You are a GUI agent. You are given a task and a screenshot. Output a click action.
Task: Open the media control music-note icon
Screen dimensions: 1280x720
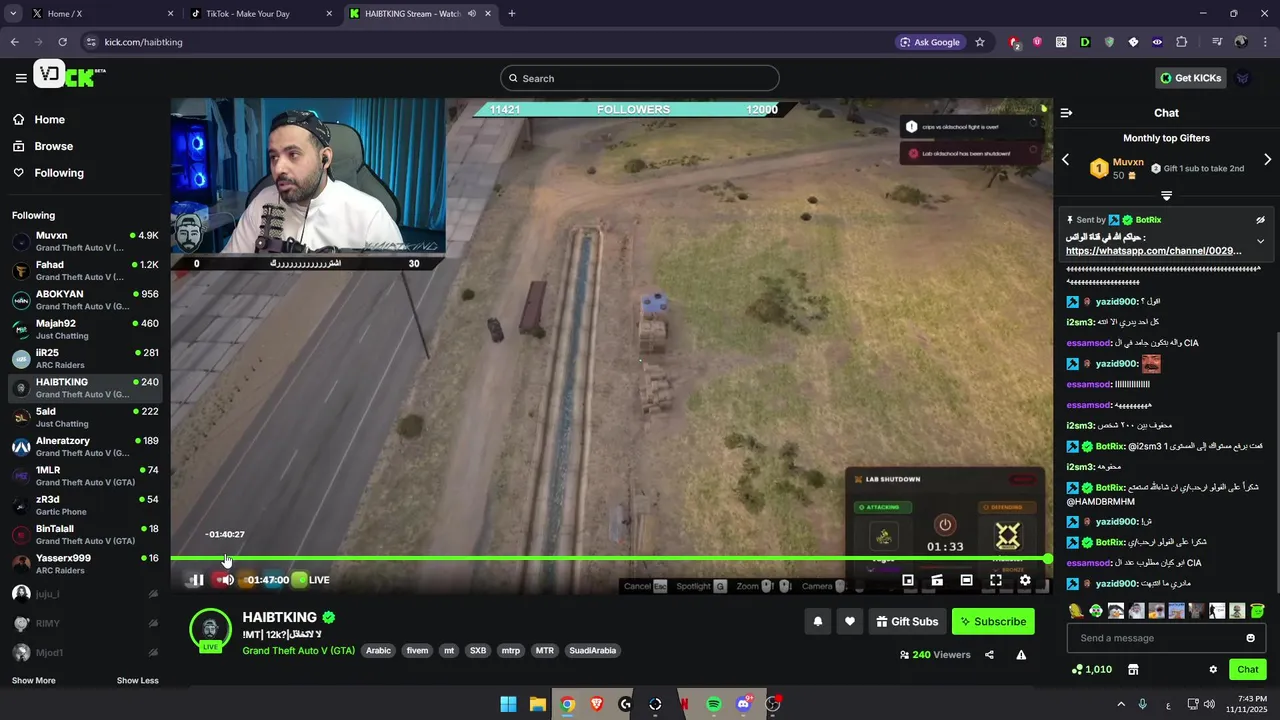pos(1217,42)
